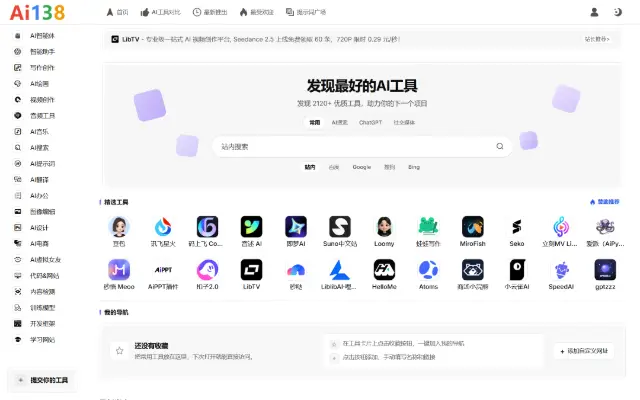Select the 常用 search category tab
The width and height of the screenshot is (640, 400).
pos(314,122)
